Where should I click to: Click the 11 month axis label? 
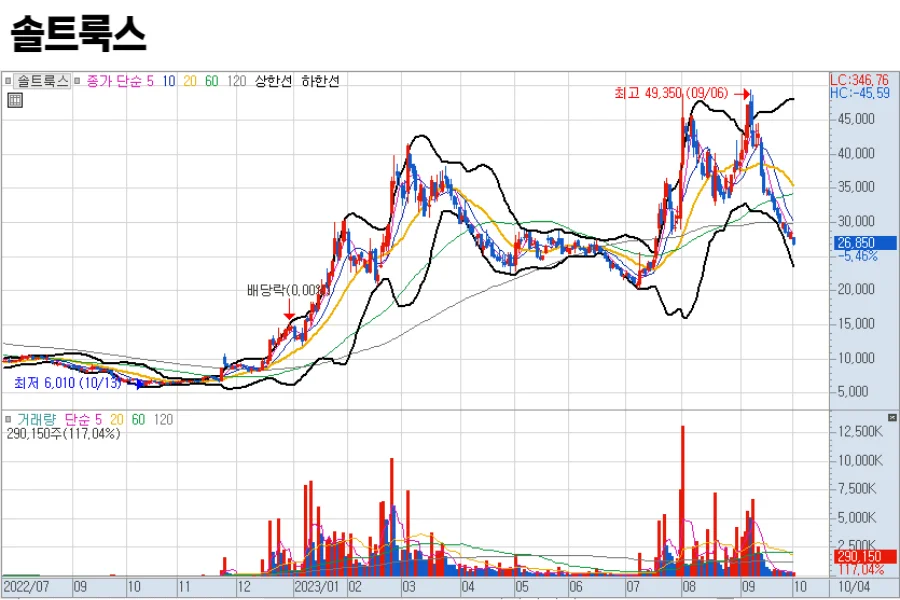(x=184, y=587)
